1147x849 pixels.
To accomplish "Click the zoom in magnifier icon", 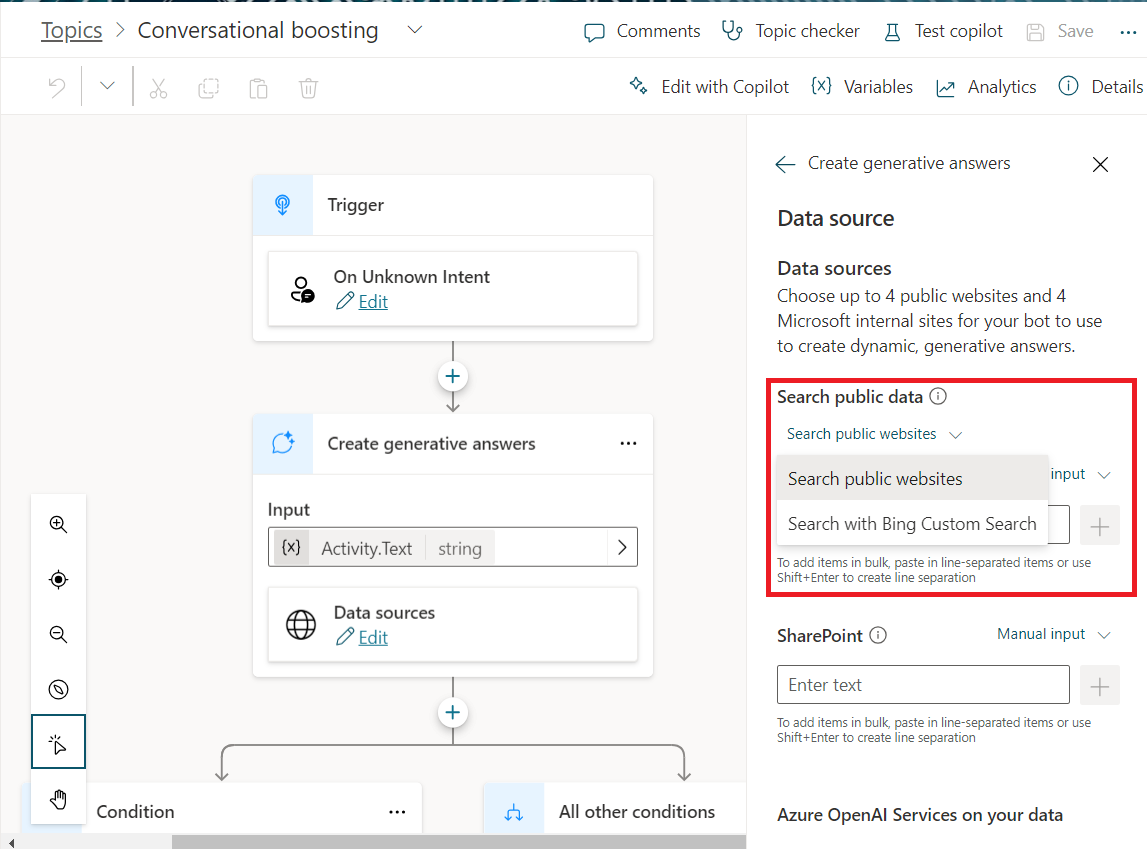I will (x=58, y=524).
